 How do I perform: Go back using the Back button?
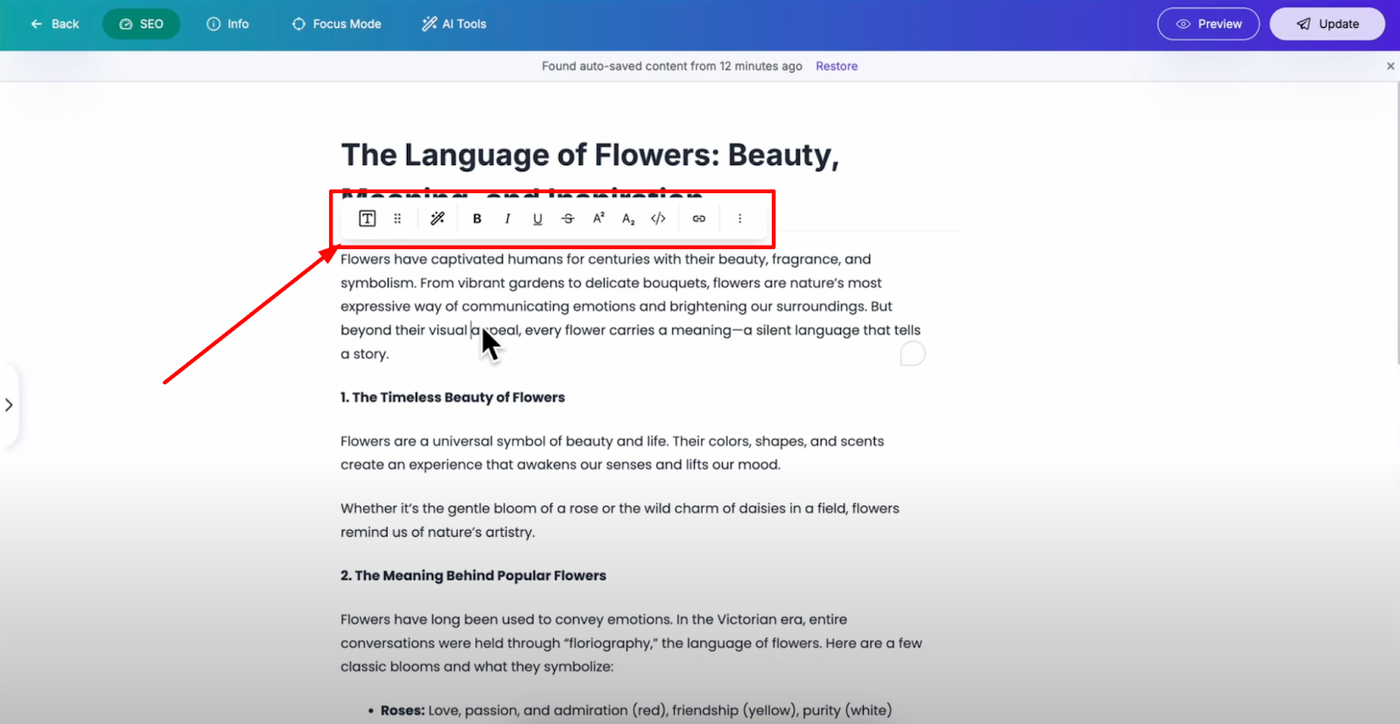tap(55, 24)
